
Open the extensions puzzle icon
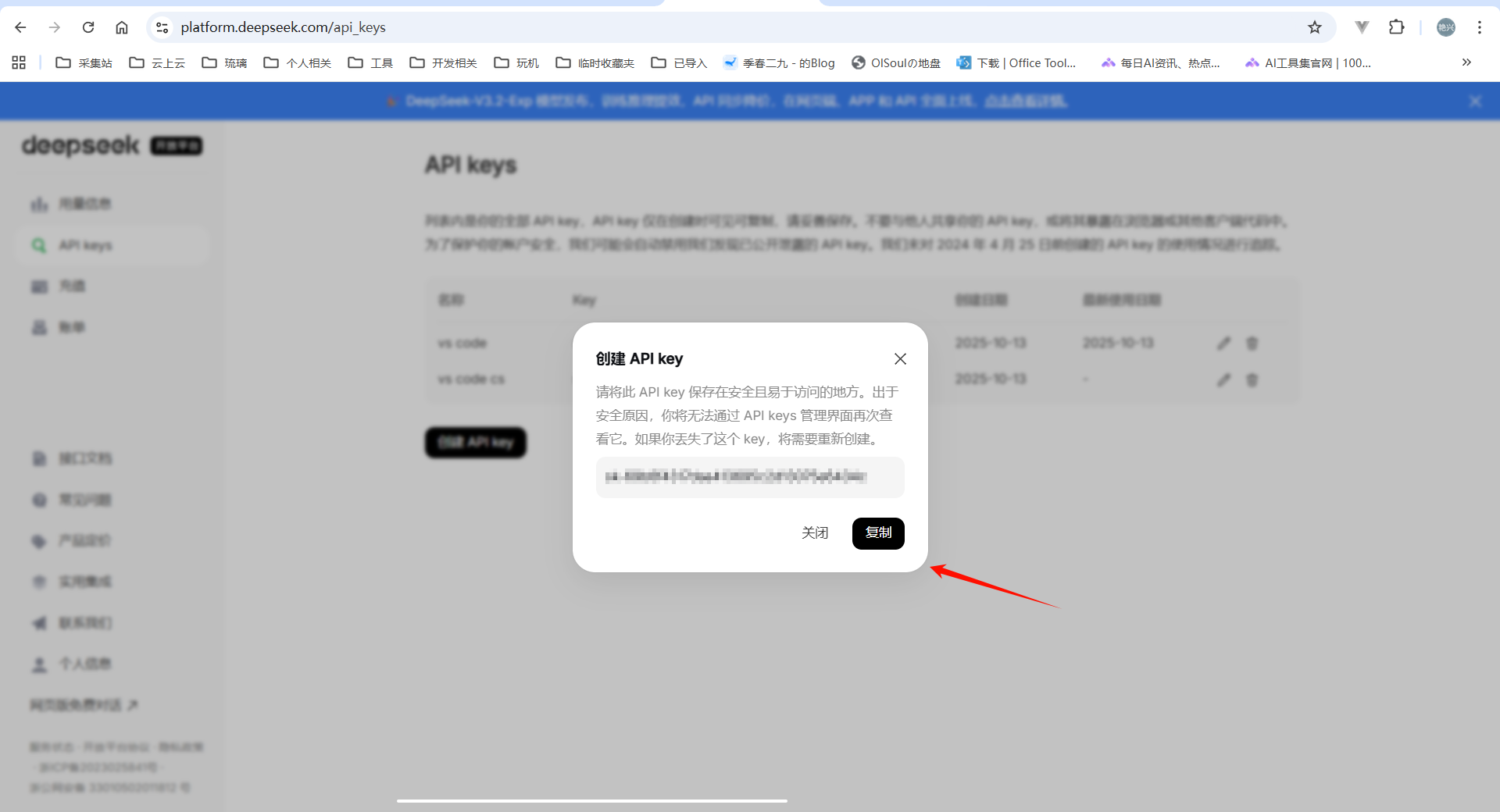click(1396, 27)
